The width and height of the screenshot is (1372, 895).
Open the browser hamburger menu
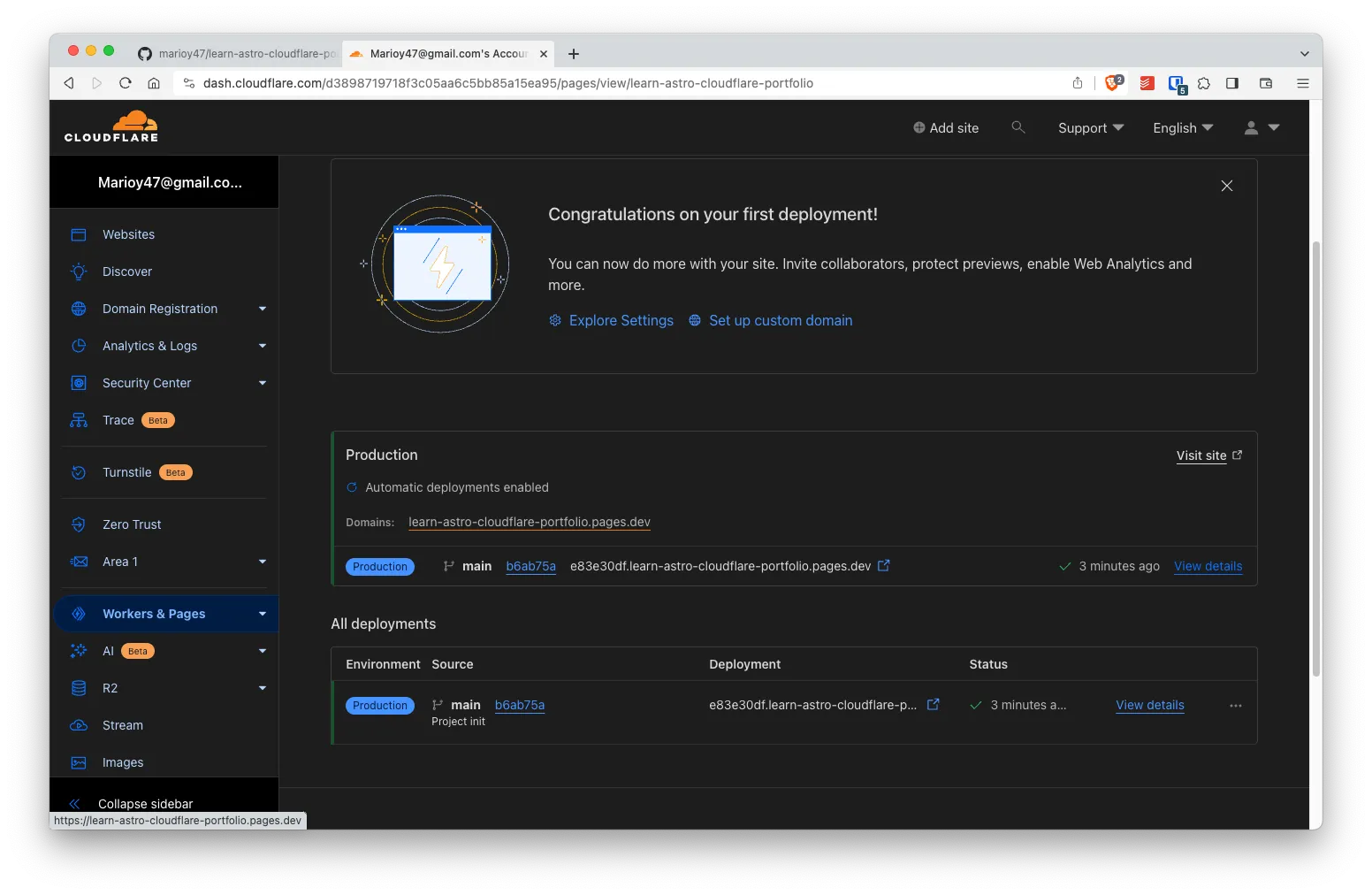coord(1303,83)
